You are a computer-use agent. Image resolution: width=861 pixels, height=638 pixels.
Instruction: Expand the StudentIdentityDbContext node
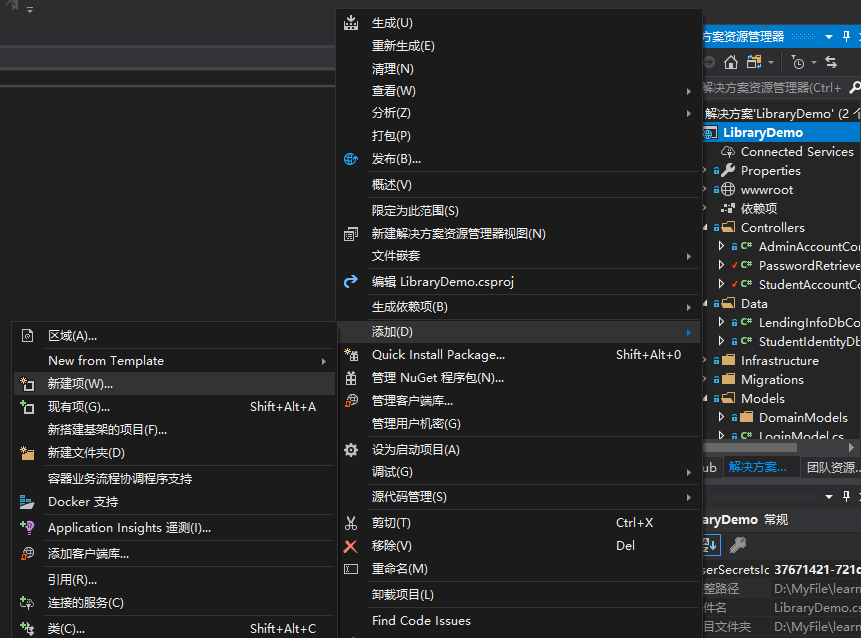point(722,342)
